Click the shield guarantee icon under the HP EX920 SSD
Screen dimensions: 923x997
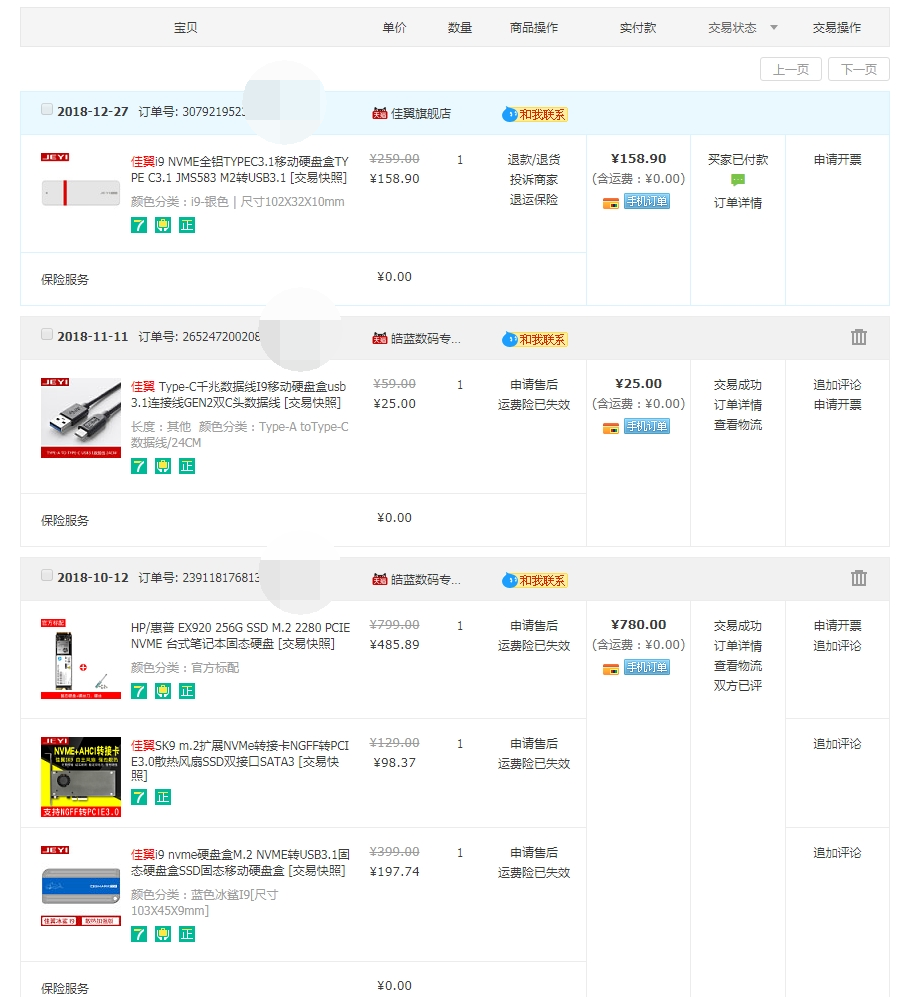point(163,691)
